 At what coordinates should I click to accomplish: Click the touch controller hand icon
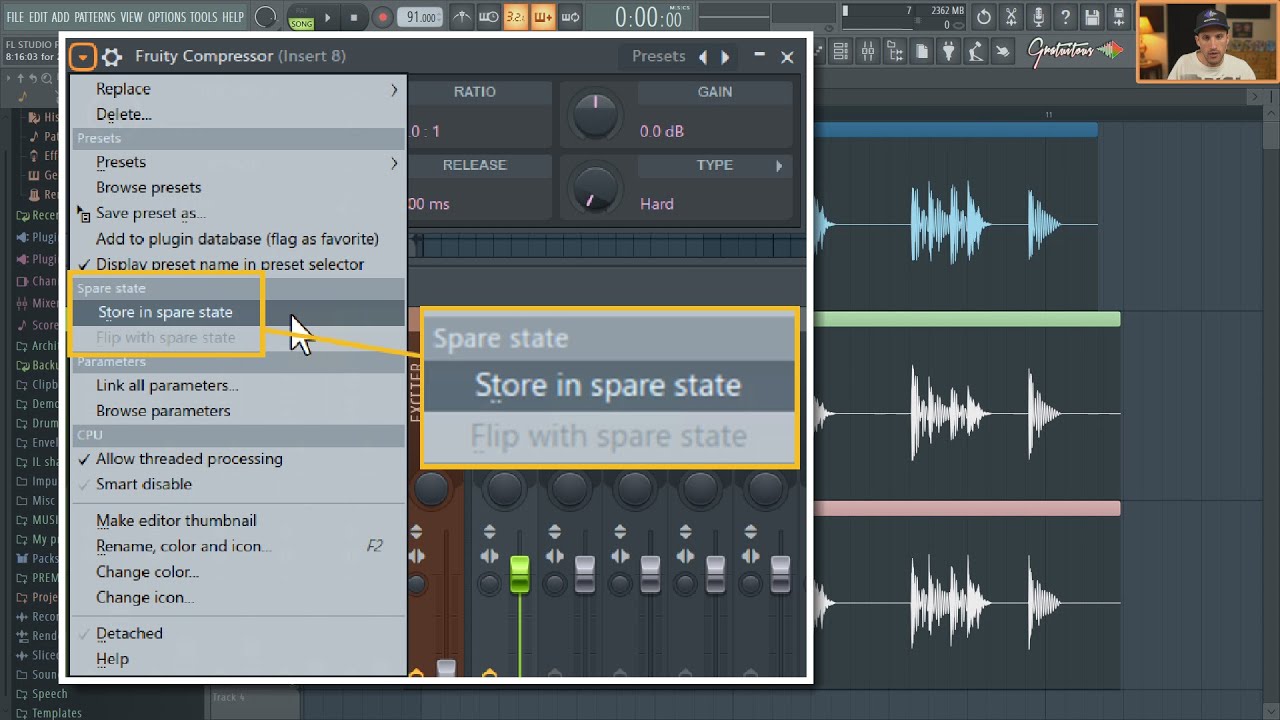pos(1003,52)
